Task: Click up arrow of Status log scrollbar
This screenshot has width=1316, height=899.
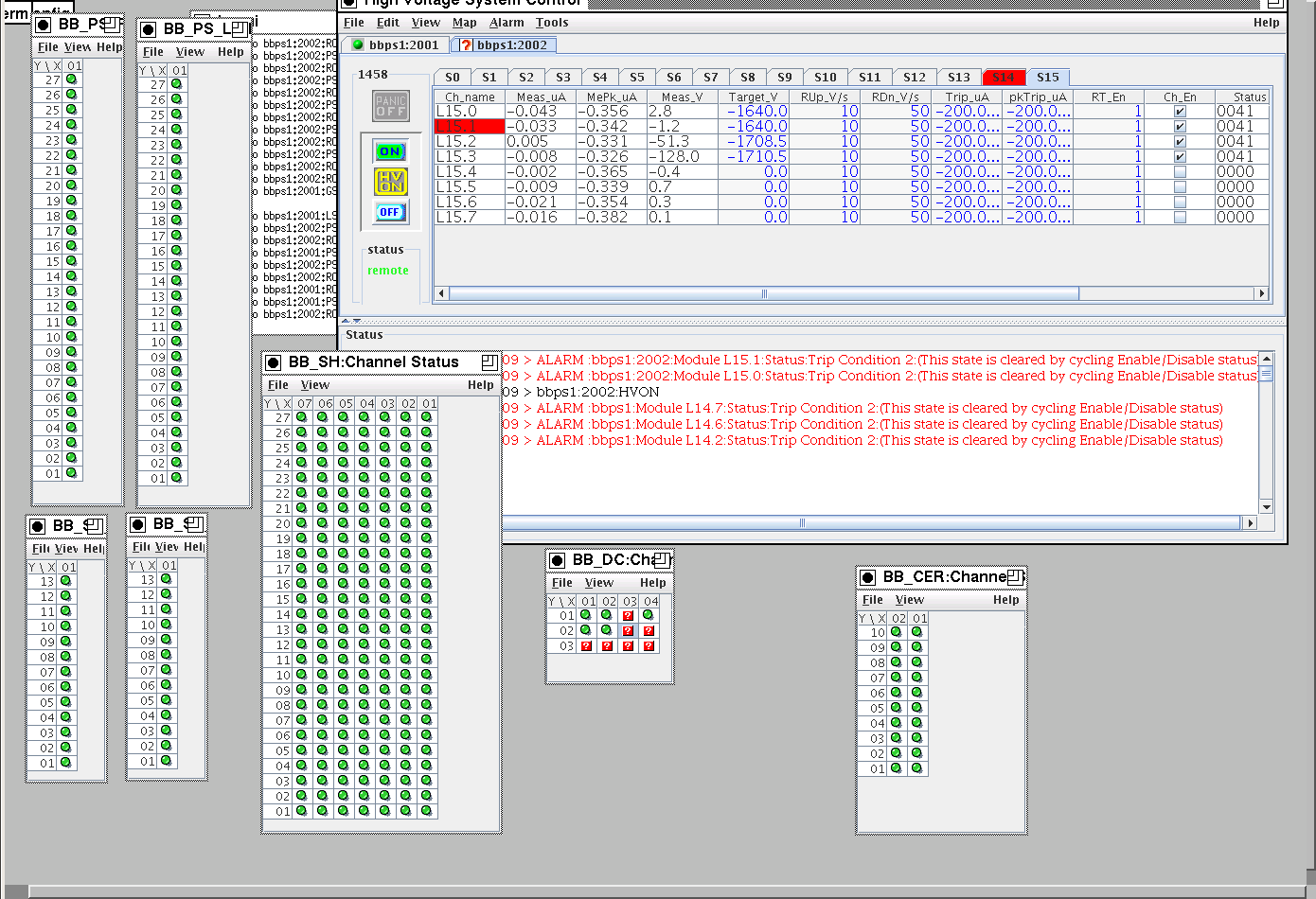Action: [x=1267, y=360]
